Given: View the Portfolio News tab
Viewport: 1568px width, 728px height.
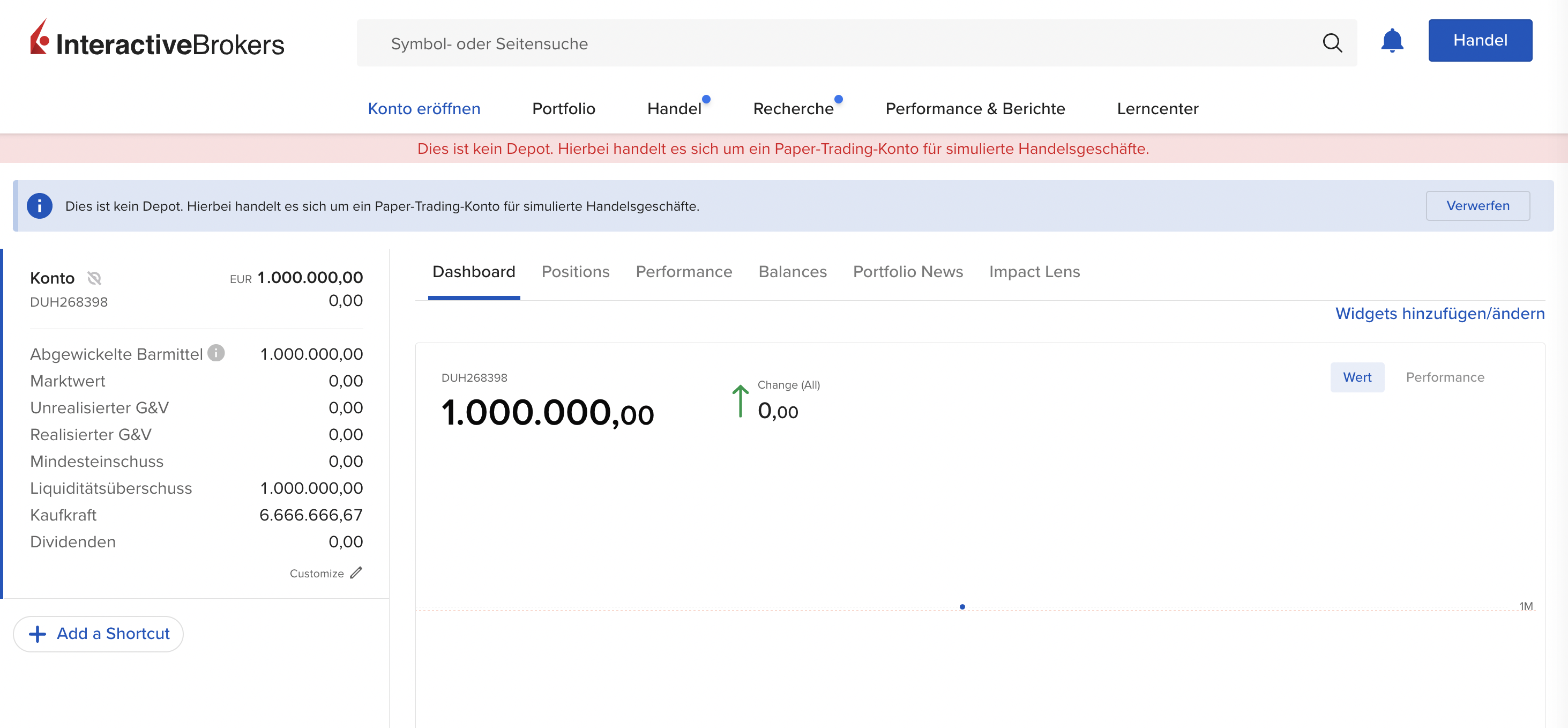Looking at the screenshot, I should pos(908,272).
